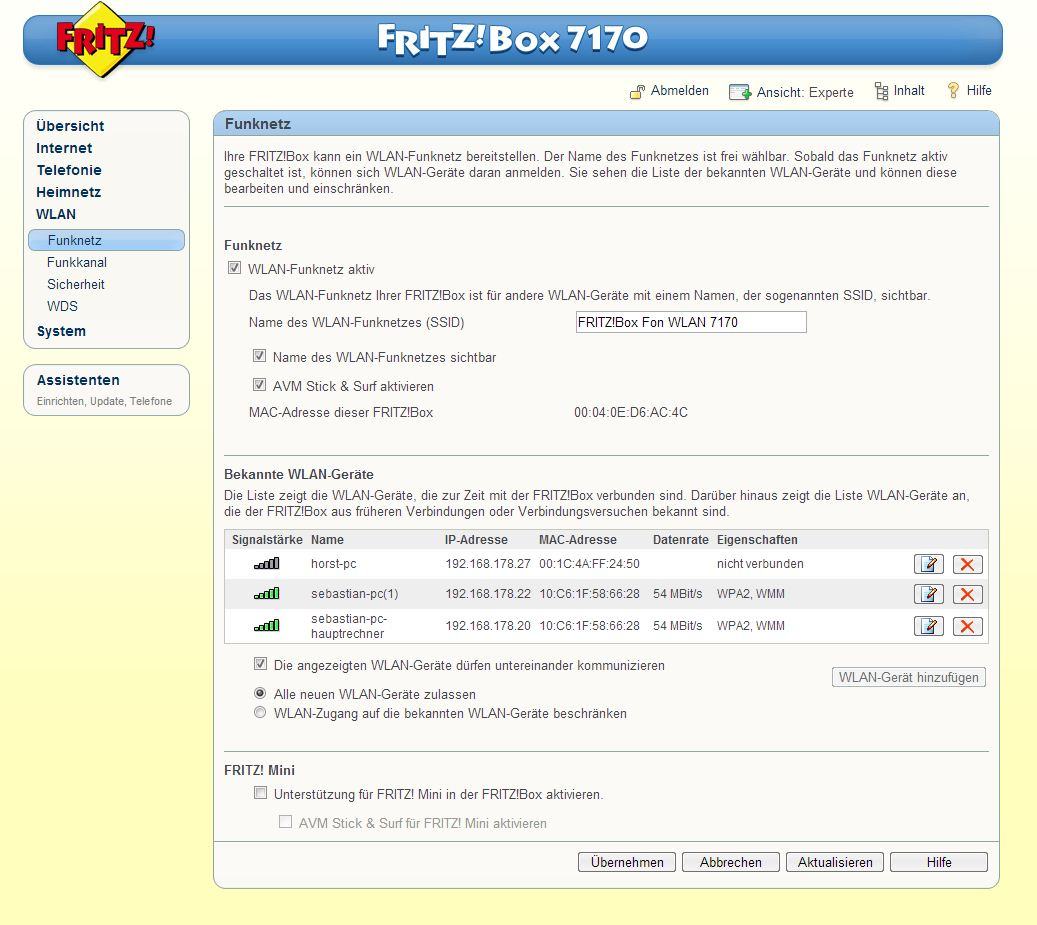Click IP address 192.168.178.22
Viewport: 1037px width, 925px height.
click(x=488, y=594)
